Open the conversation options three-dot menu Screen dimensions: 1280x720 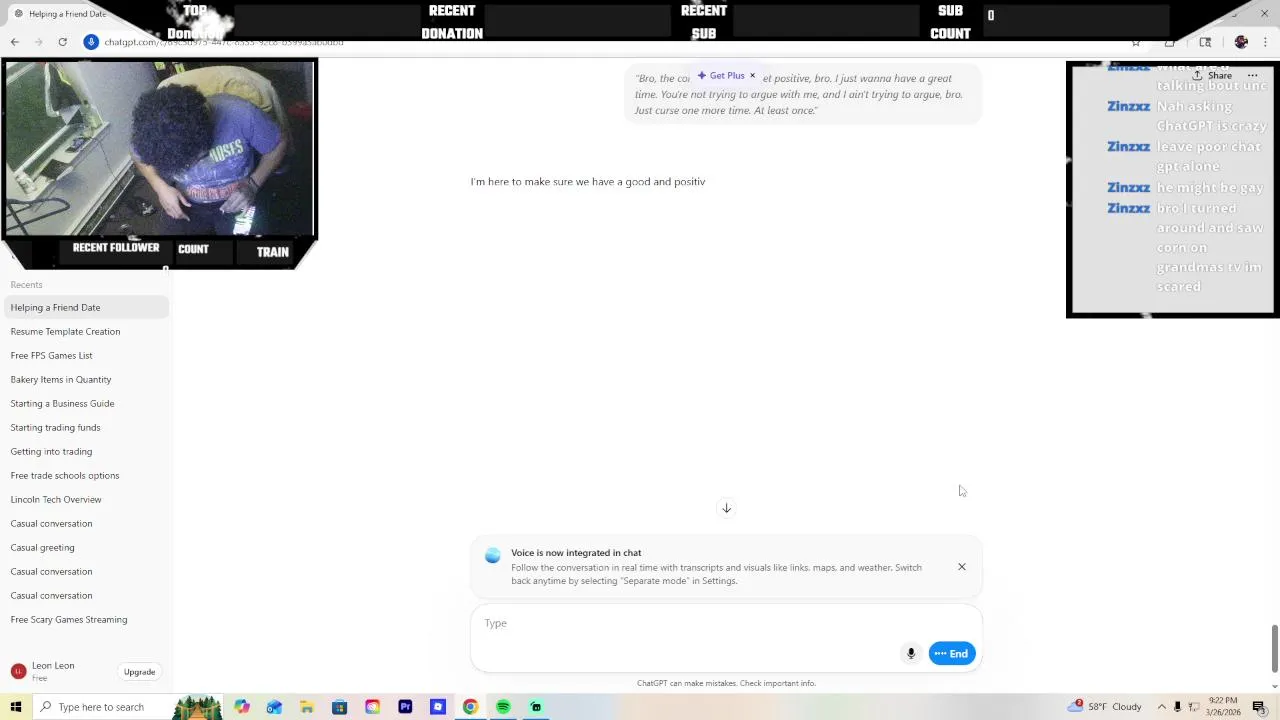(x=1252, y=75)
